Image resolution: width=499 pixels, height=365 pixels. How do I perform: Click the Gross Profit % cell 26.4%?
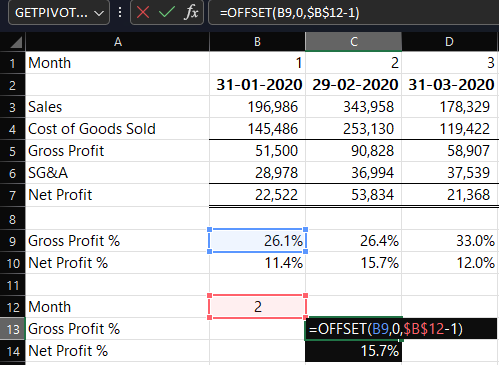pyautogui.click(x=353, y=241)
